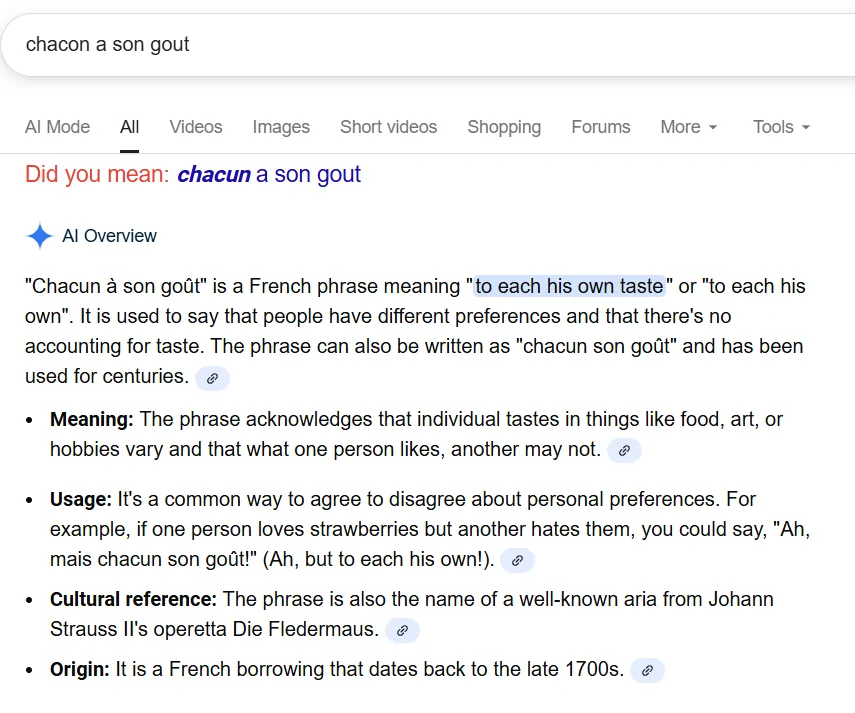The image size is (855, 713).
Task: Open source link for Cultural reference bullet
Action: point(402,631)
